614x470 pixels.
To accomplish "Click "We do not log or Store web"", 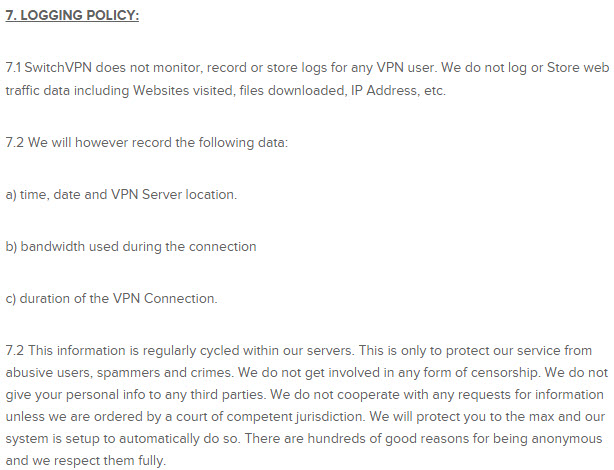I will tap(525, 67).
